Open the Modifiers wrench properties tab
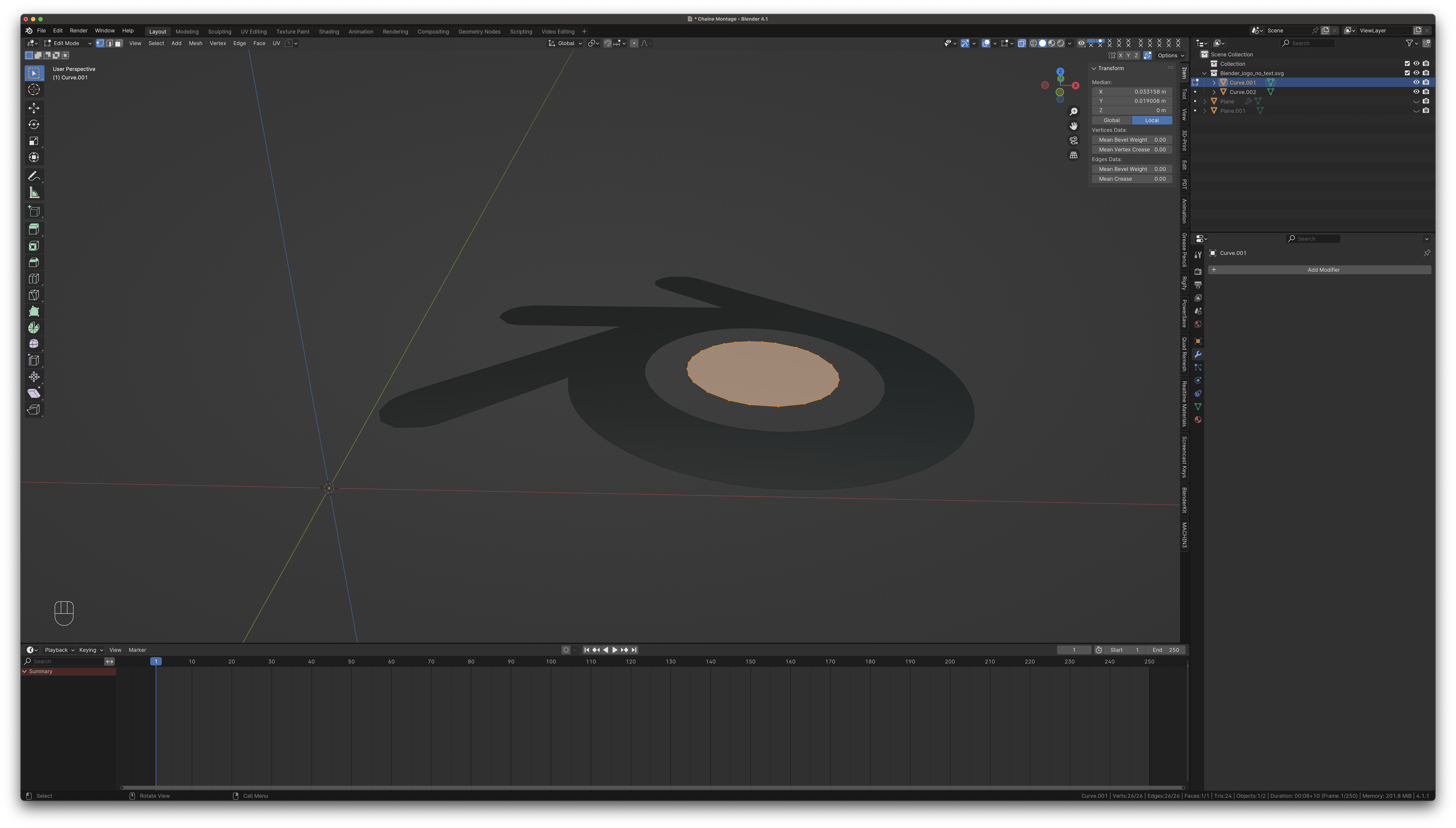 coord(1198,354)
